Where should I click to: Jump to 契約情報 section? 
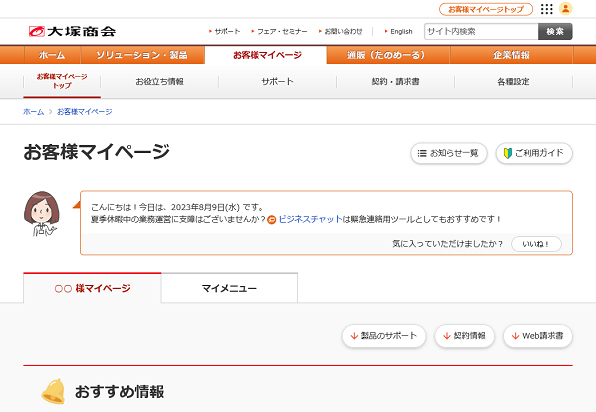464,336
